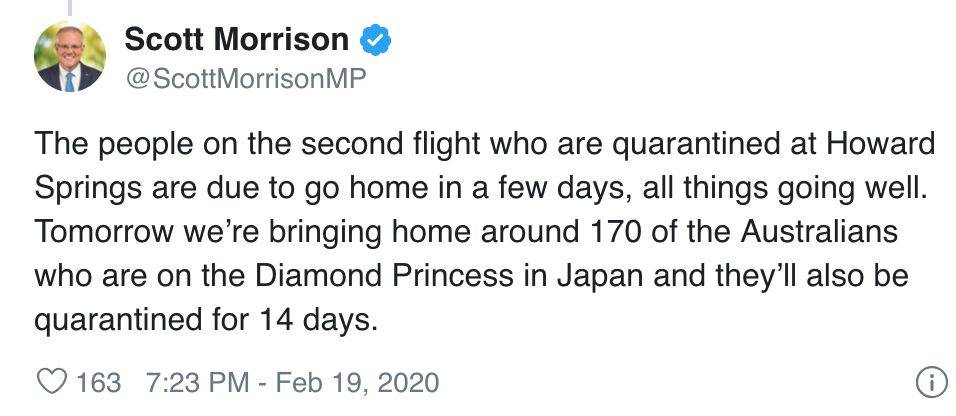This screenshot has height=416, width=956.
Task: Click the heart like icon
Action: tap(51, 382)
